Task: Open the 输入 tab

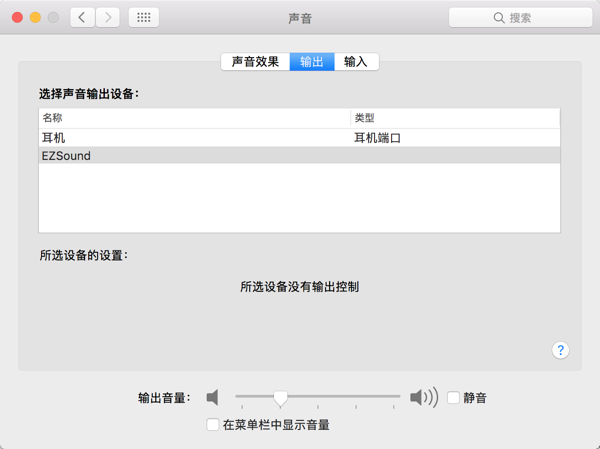Action: click(356, 62)
